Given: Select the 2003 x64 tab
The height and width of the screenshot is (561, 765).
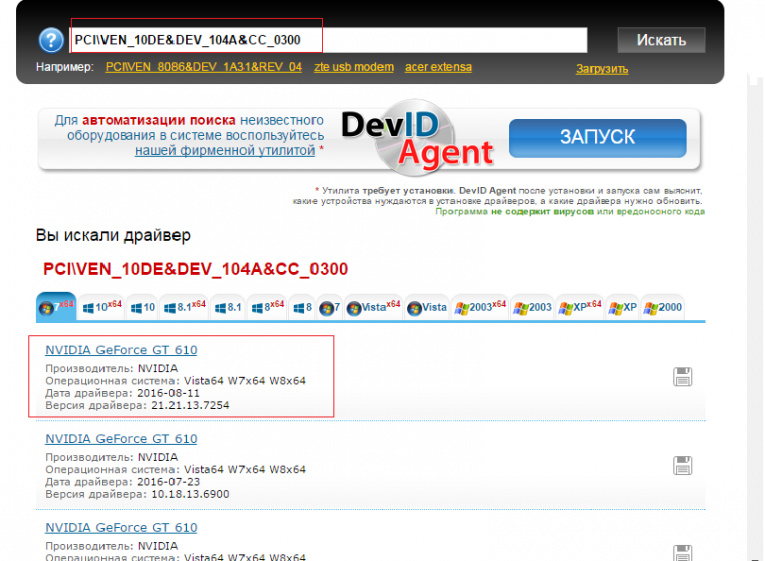Looking at the screenshot, I should pyautogui.click(x=480, y=307).
